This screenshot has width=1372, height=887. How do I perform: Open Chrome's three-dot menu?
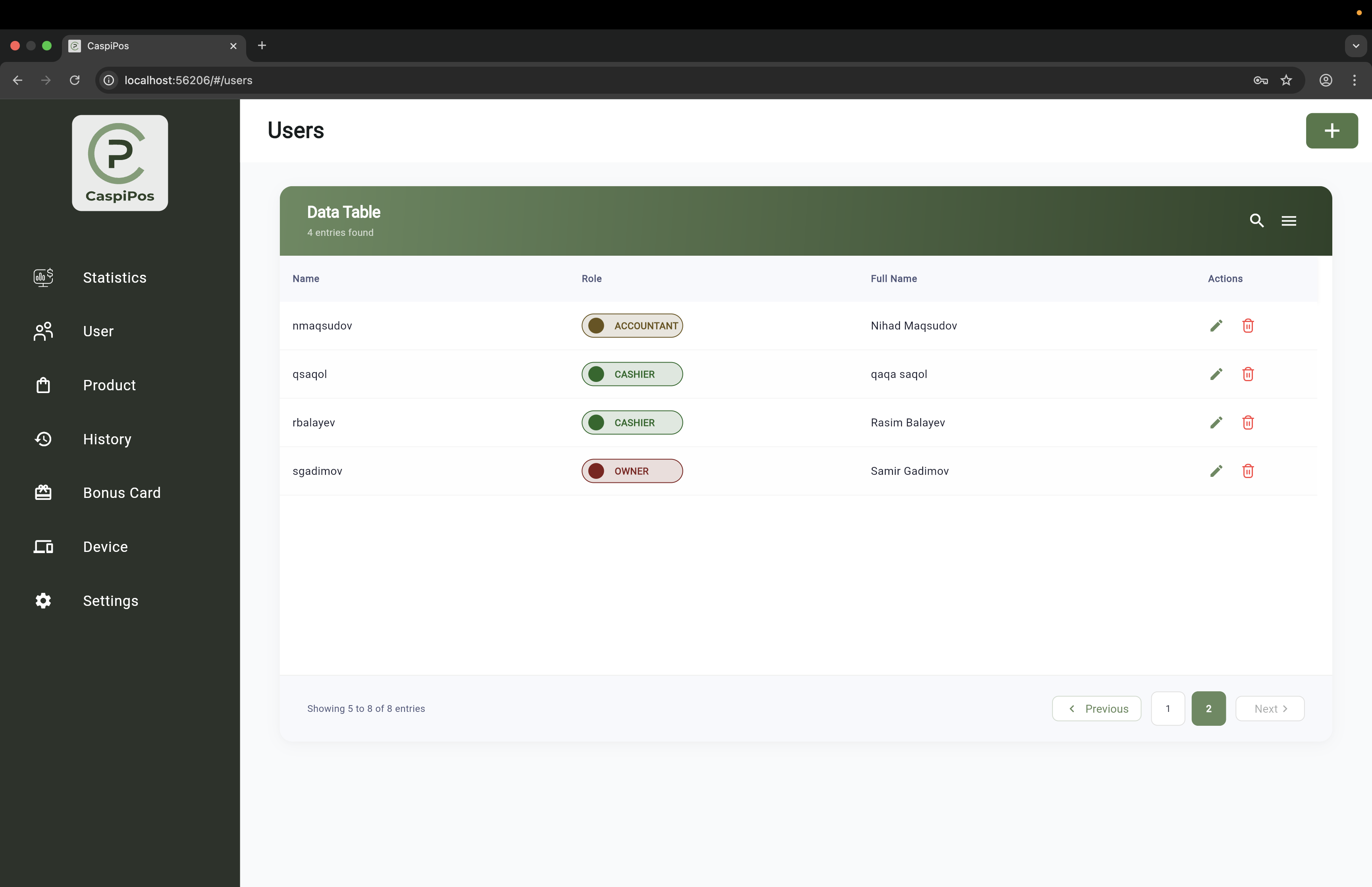tap(1354, 81)
